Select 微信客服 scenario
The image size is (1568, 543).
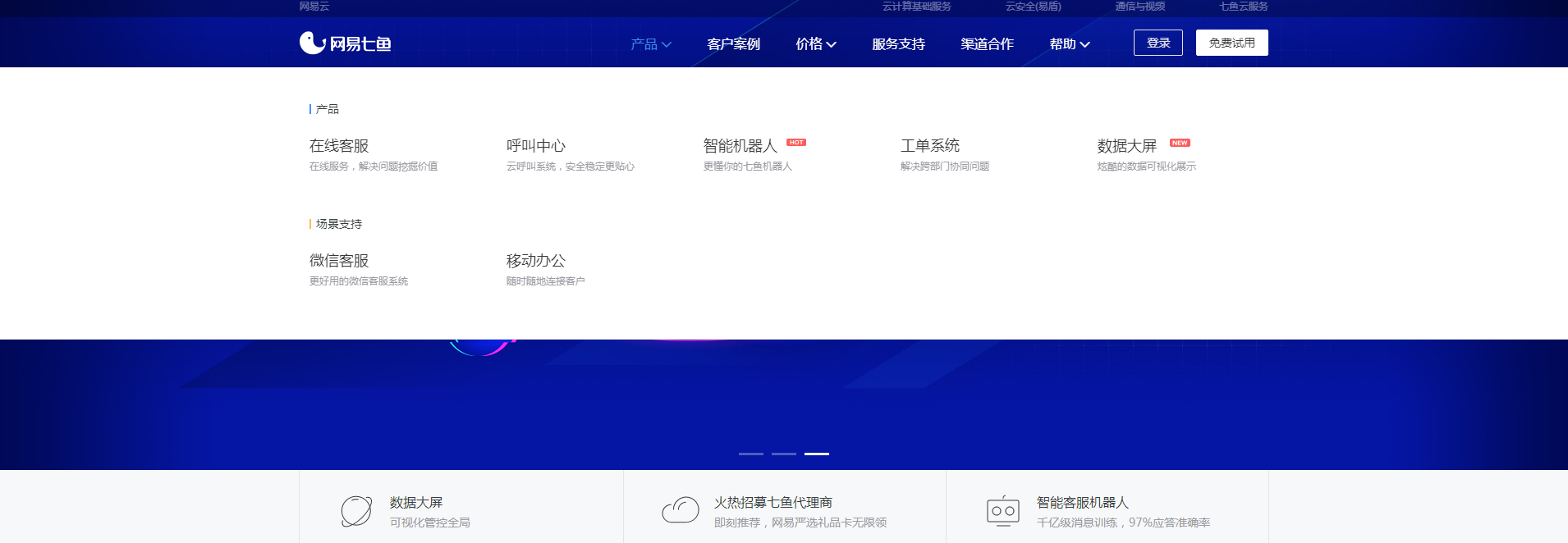pos(339,260)
